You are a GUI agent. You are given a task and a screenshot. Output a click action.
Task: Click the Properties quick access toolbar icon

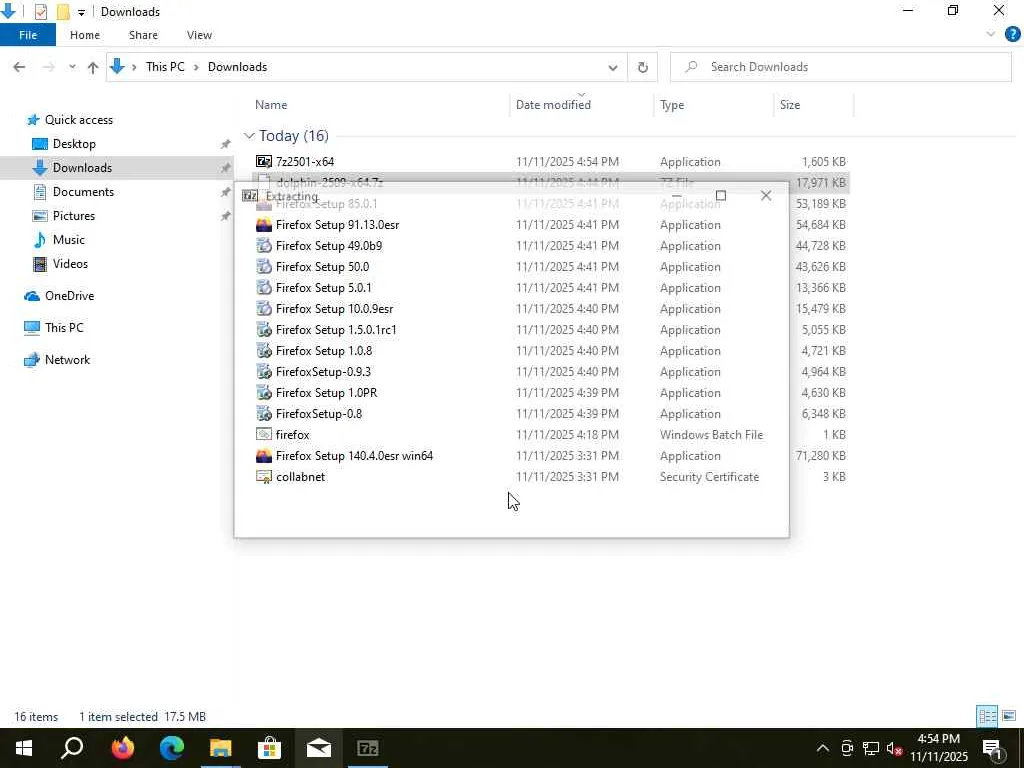40,11
